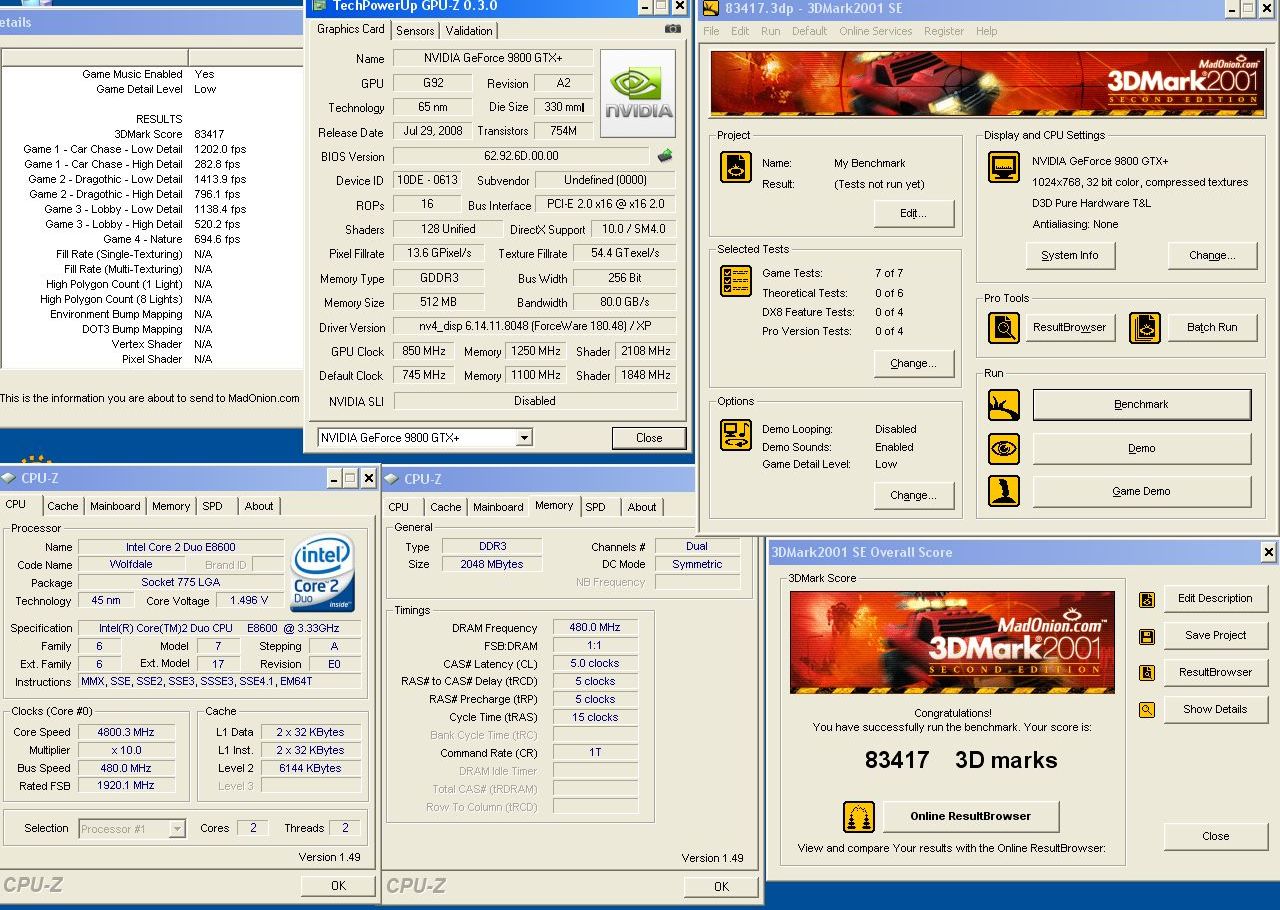The width and height of the screenshot is (1280, 910).
Task: Click Change... under Display and CPU Settings
Action: coord(1212,255)
